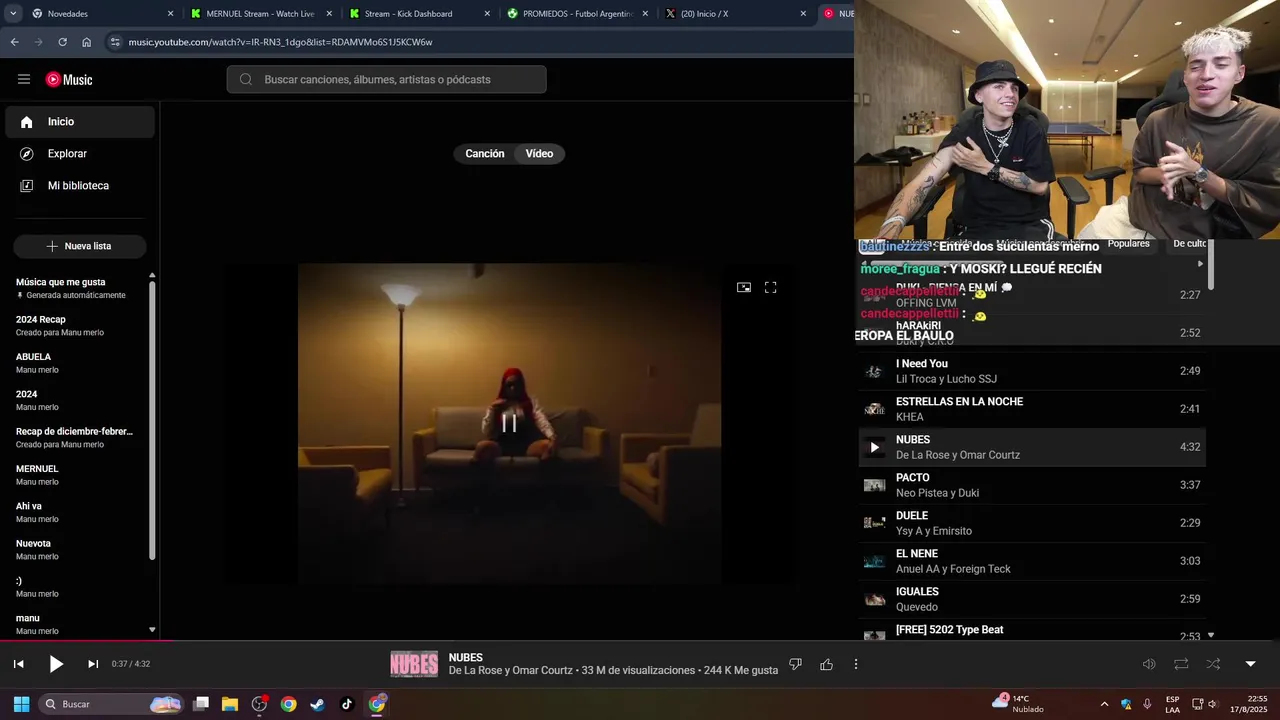Click sidebar scrollbar up arrow
1280x720 pixels.
click(152, 275)
